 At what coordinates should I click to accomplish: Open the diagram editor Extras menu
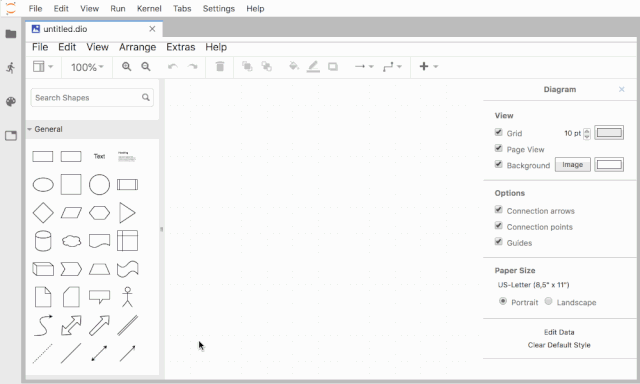pos(180,47)
